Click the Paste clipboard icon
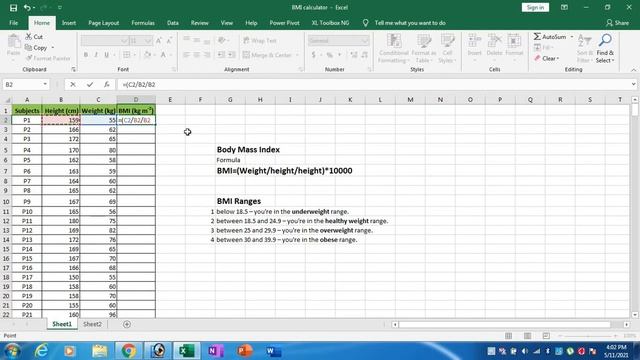 [13, 42]
